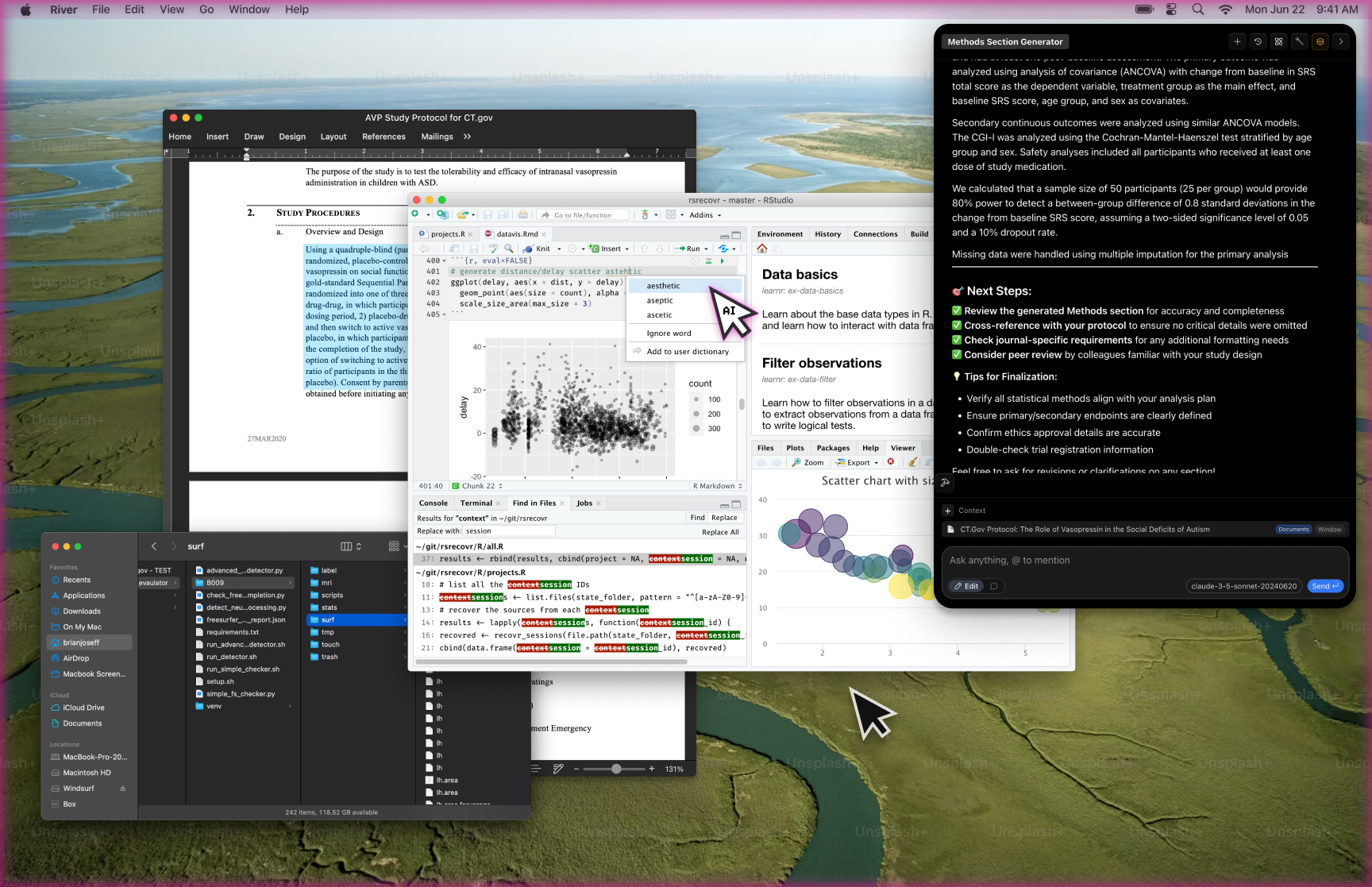
Task: Click the orange globe icon in chat panel
Action: click(x=1320, y=42)
